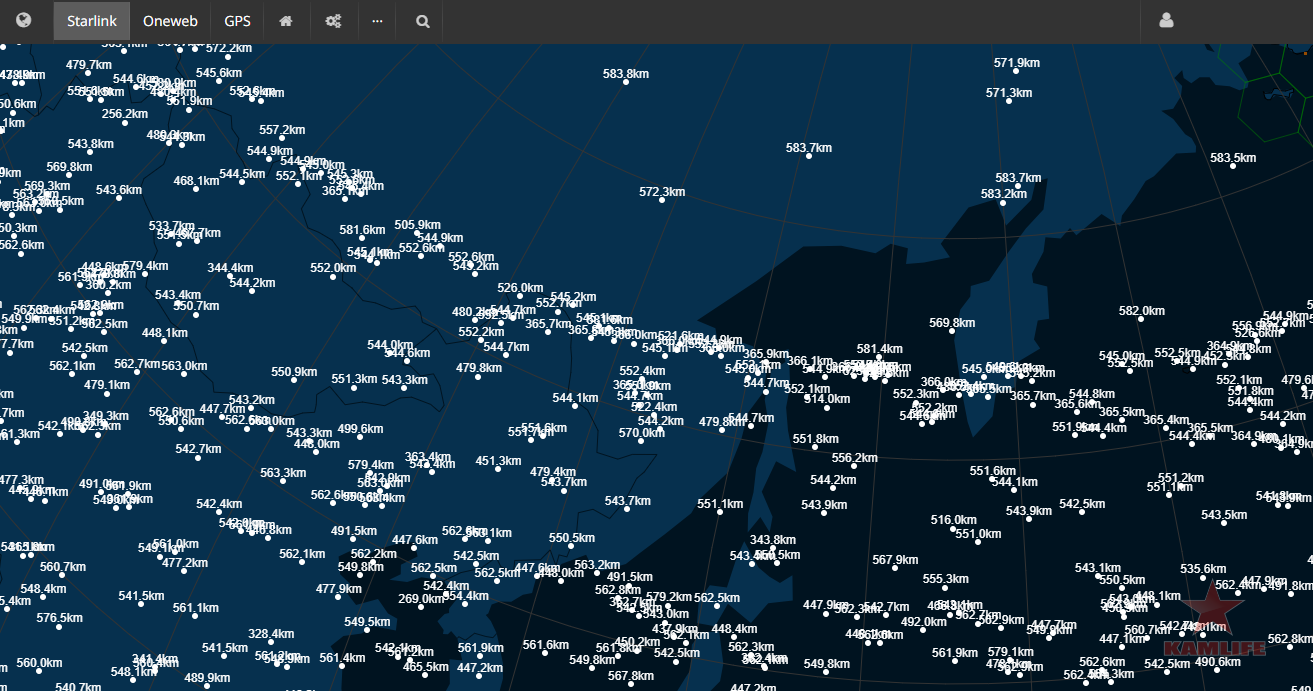Screen dimensions: 1313x691
Task: Click the globe icon in top bar
Action: coord(23,20)
